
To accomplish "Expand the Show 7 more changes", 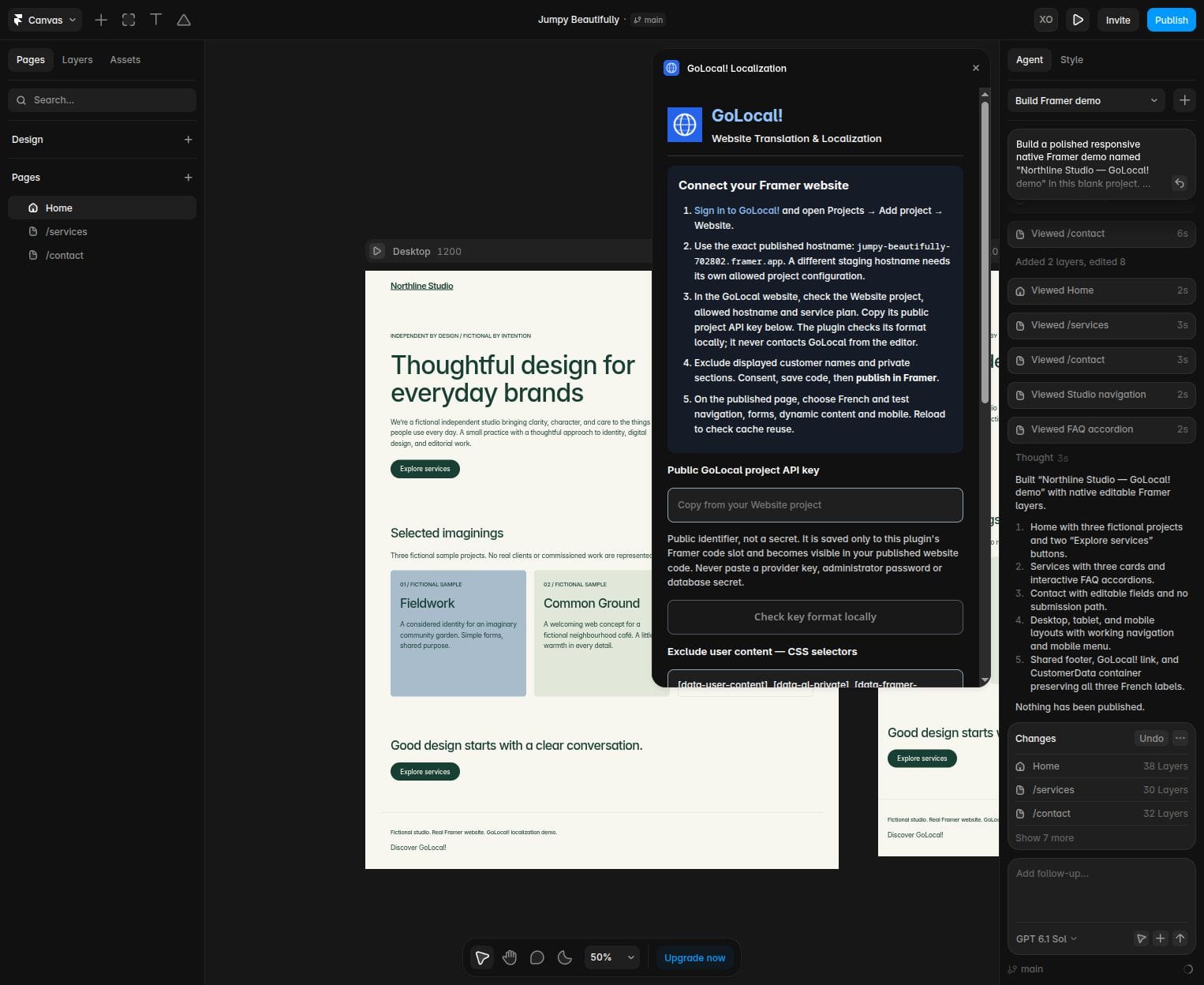I will pos(1044,837).
